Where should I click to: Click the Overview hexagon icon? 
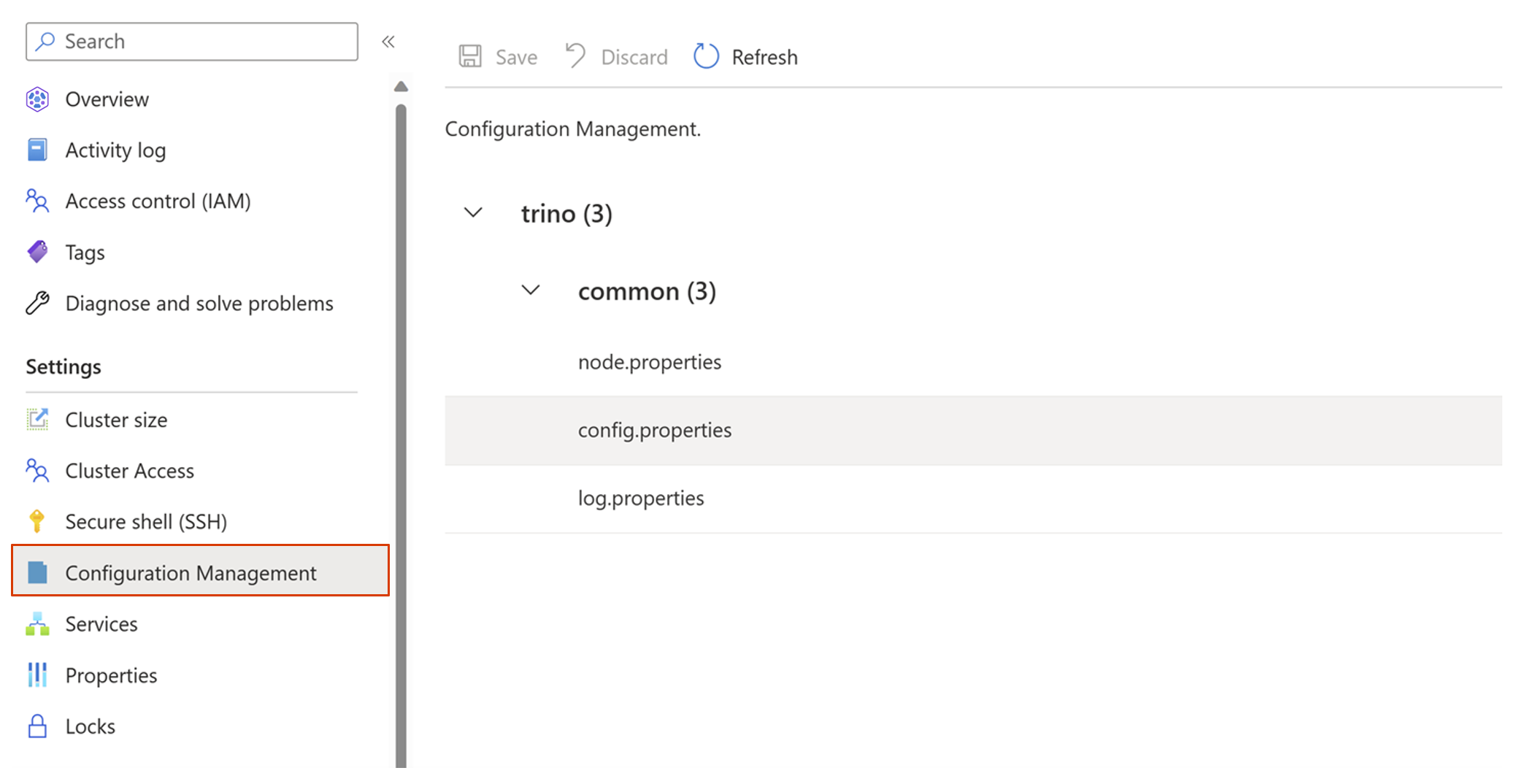point(37,99)
